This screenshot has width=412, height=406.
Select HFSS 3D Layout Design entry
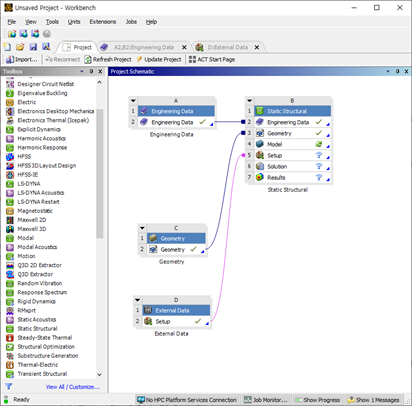tap(47, 166)
